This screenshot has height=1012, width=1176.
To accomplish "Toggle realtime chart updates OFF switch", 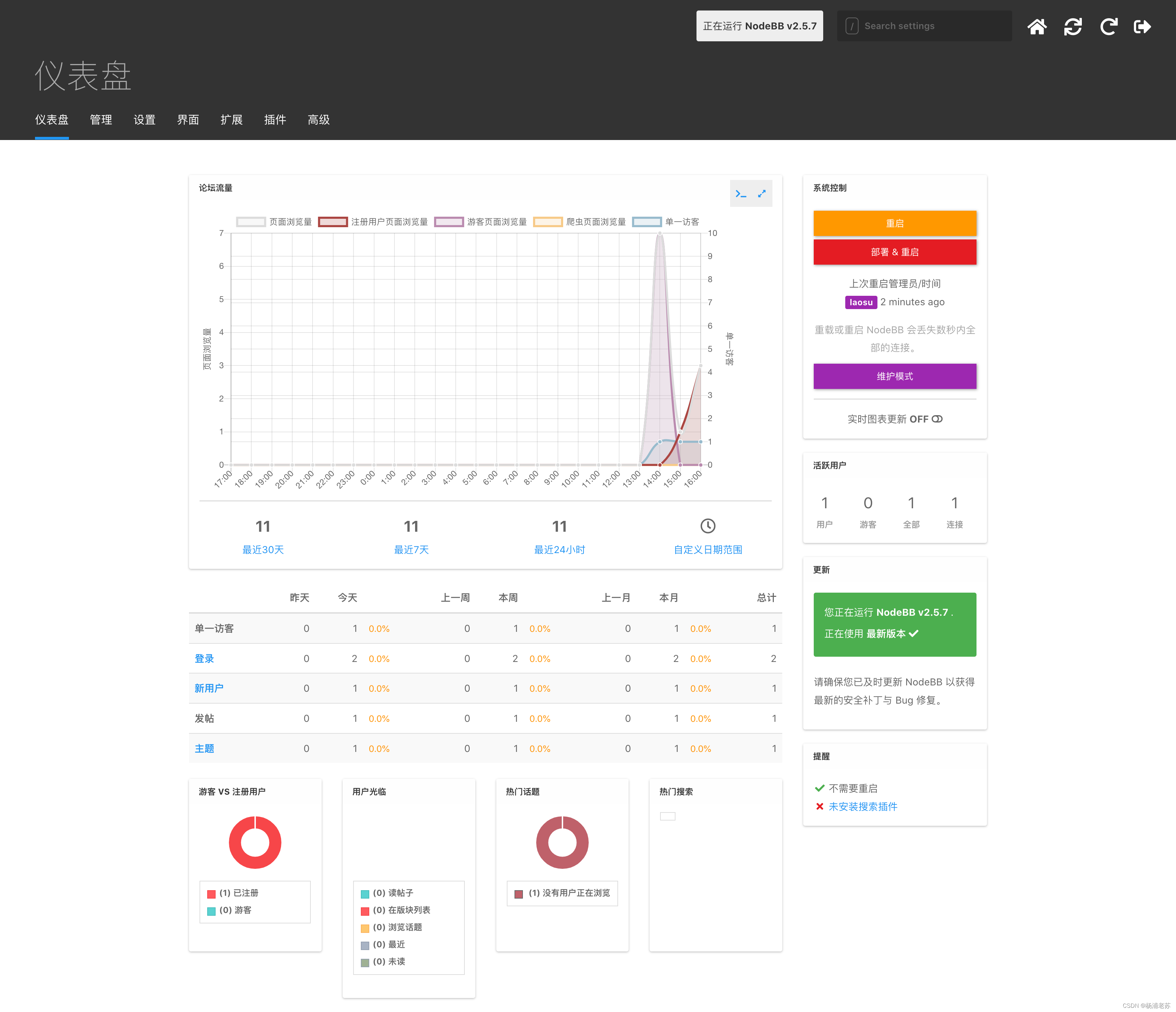I will [937, 419].
